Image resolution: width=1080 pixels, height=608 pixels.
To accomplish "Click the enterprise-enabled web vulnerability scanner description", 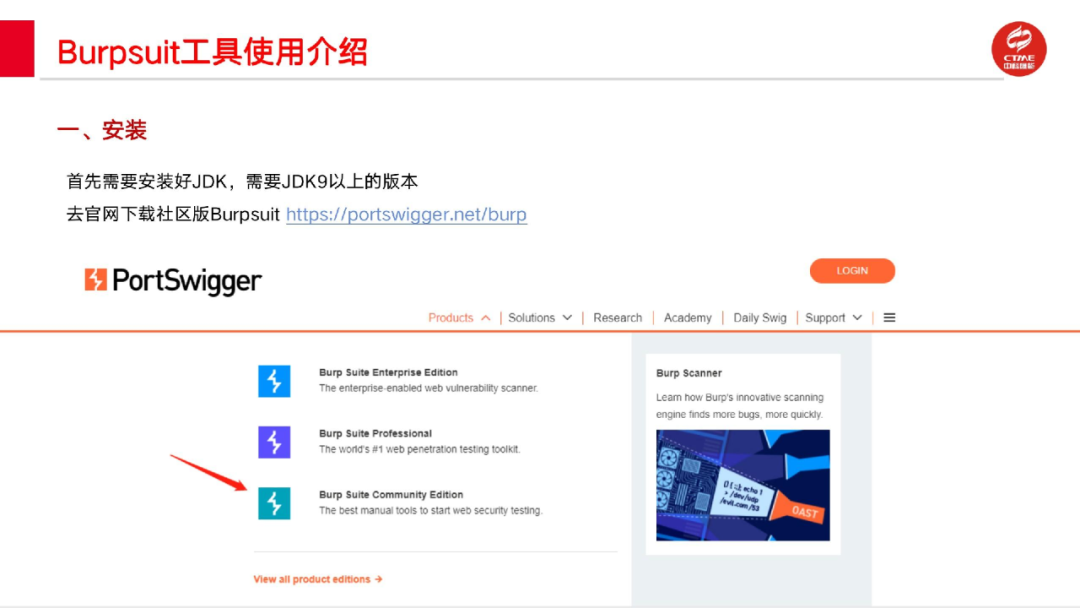I will click(x=428, y=388).
